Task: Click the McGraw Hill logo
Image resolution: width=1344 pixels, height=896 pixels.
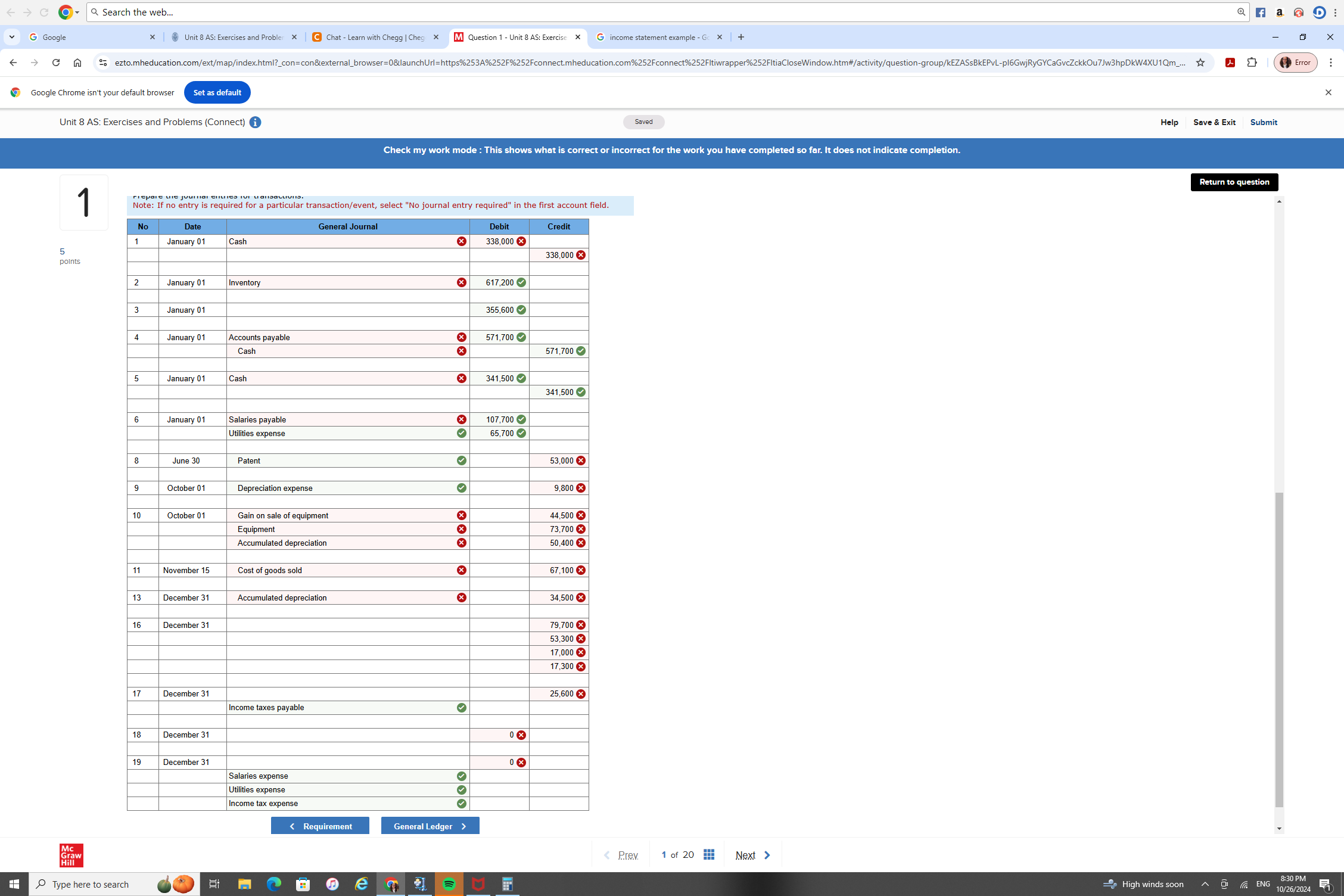Action: (x=71, y=855)
